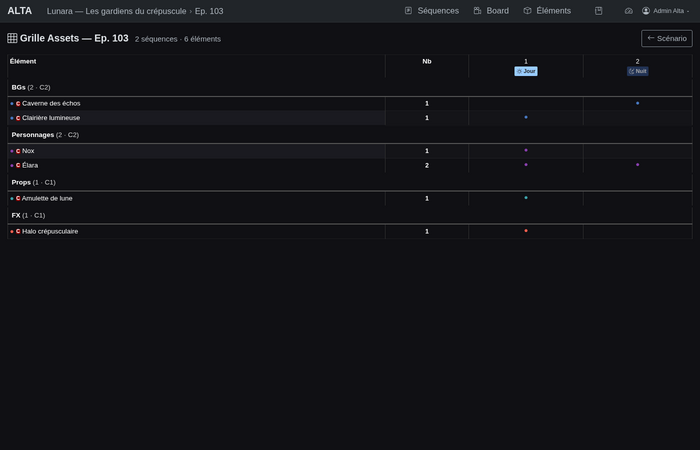
Task: Click the Scénario back button
Action: coord(666,38)
